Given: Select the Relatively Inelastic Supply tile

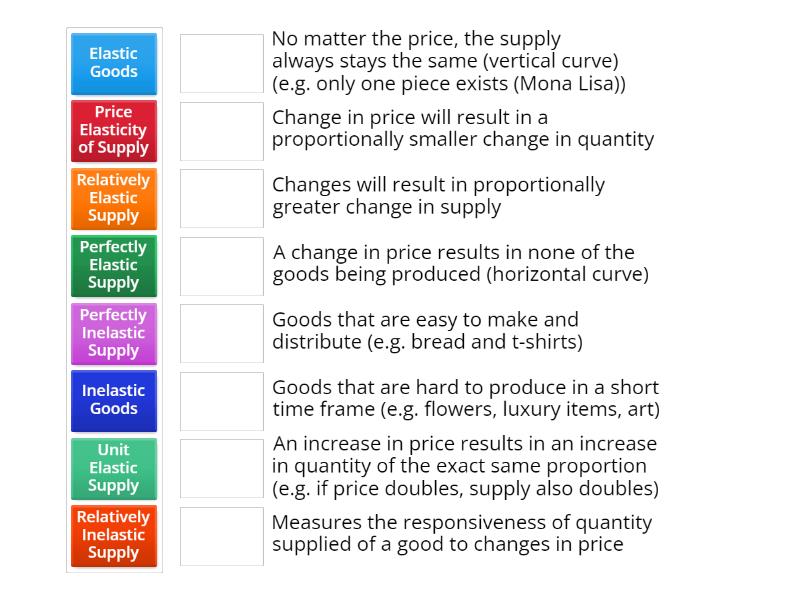Looking at the screenshot, I should pyautogui.click(x=113, y=535).
